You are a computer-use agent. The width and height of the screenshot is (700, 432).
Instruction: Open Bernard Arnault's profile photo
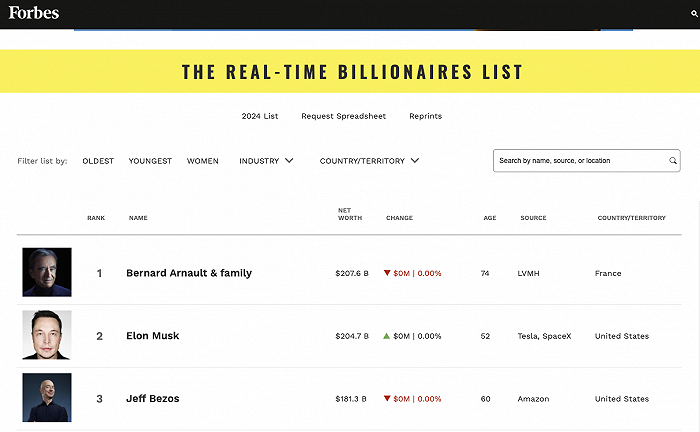tap(47, 272)
